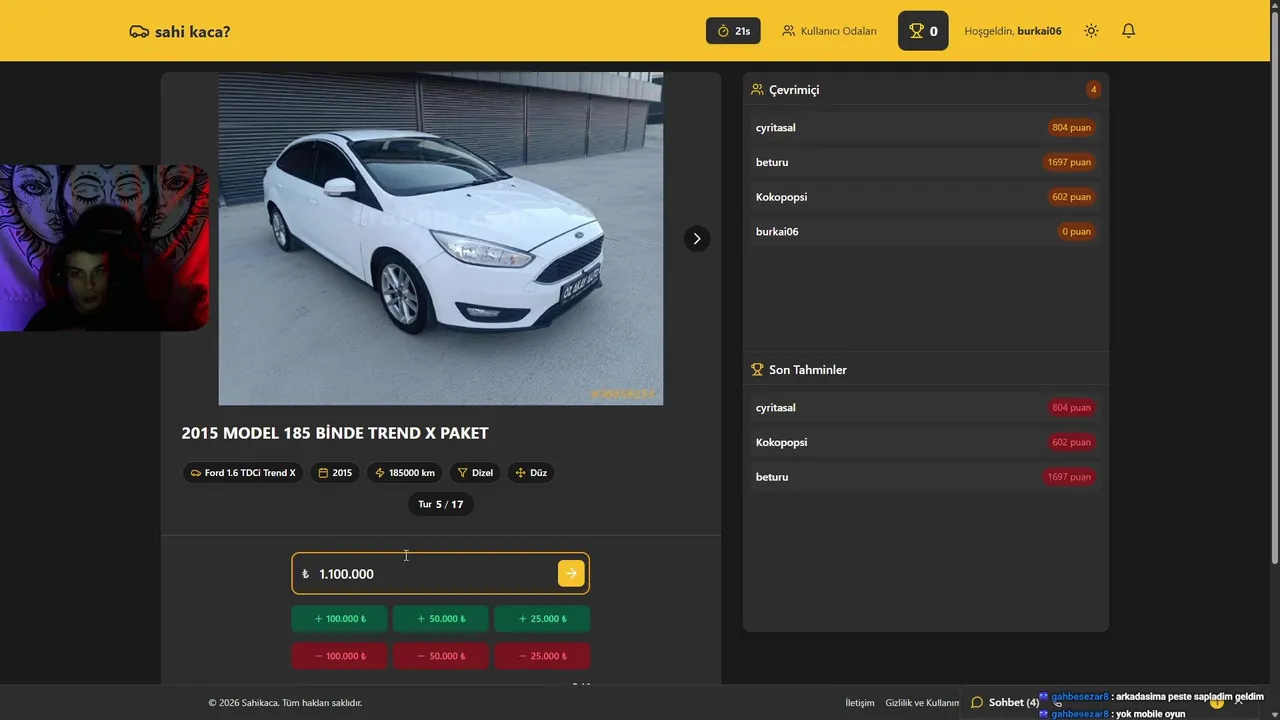This screenshot has width=1280, height=720.
Task: Click the Düz transmission tag
Action: (x=531, y=473)
